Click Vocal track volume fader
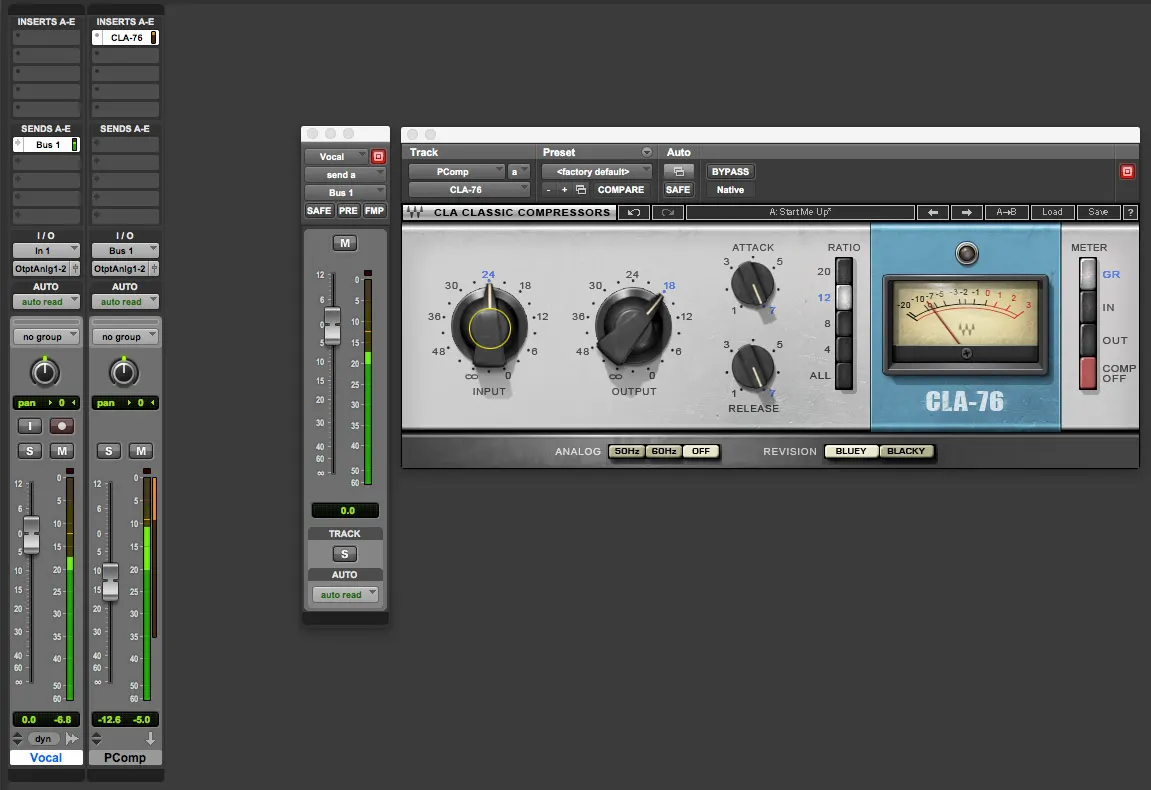 click(32, 534)
